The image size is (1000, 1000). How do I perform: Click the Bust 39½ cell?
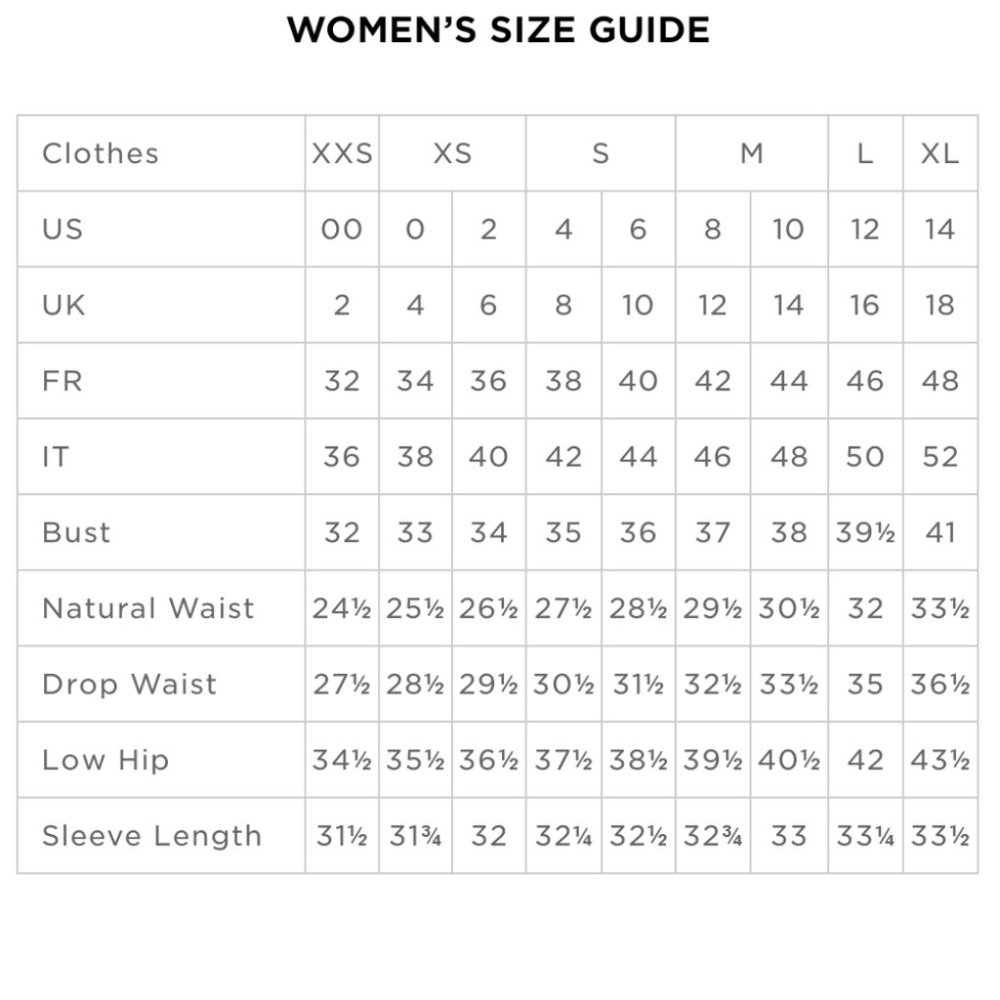(865, 533)
